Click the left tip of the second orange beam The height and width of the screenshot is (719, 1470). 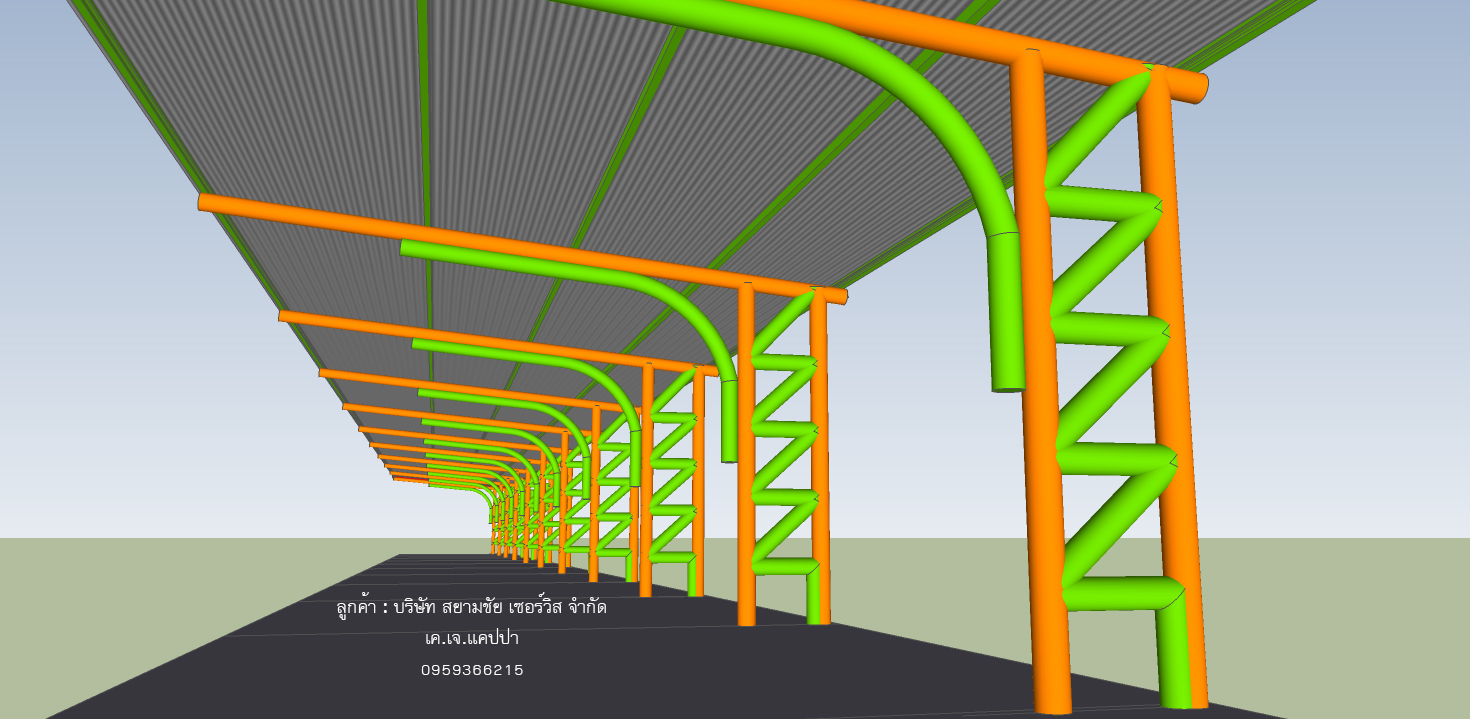pyautogui.click(x=203, y=203)
